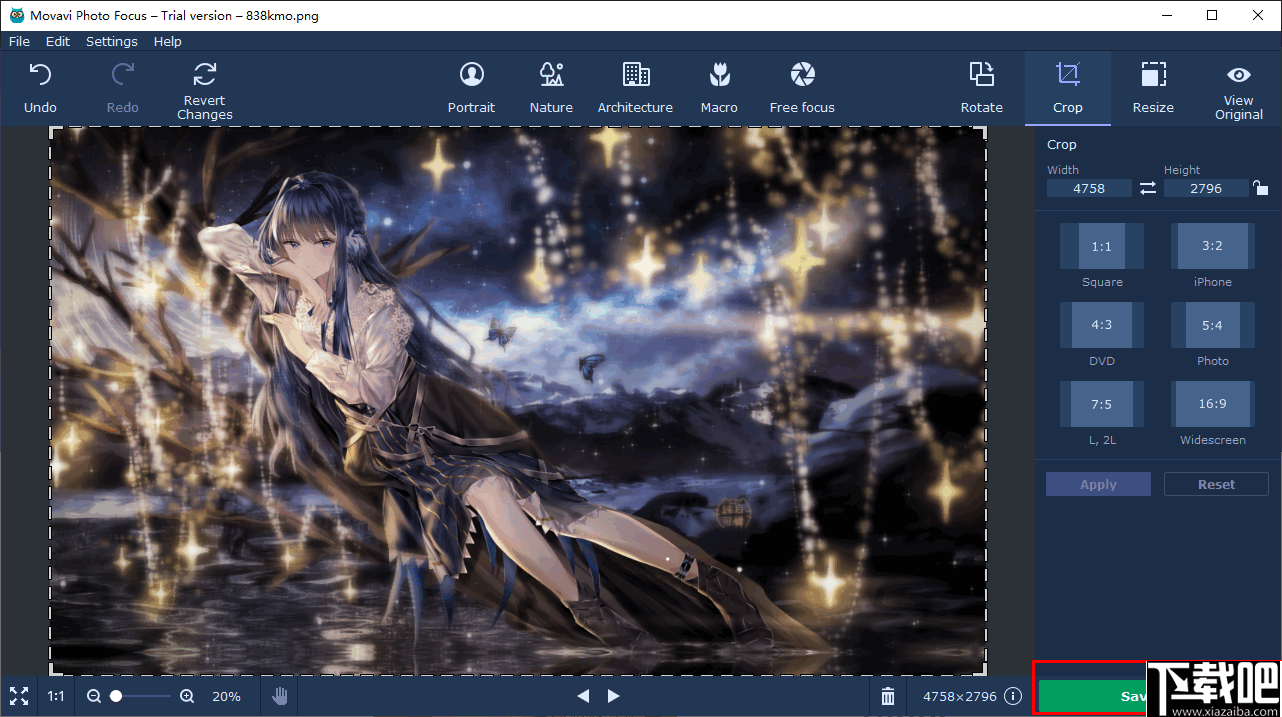The height and width of the screenshot is (717, 1282).
Task: Go to previous image arrow
Action: click(583, 696)
